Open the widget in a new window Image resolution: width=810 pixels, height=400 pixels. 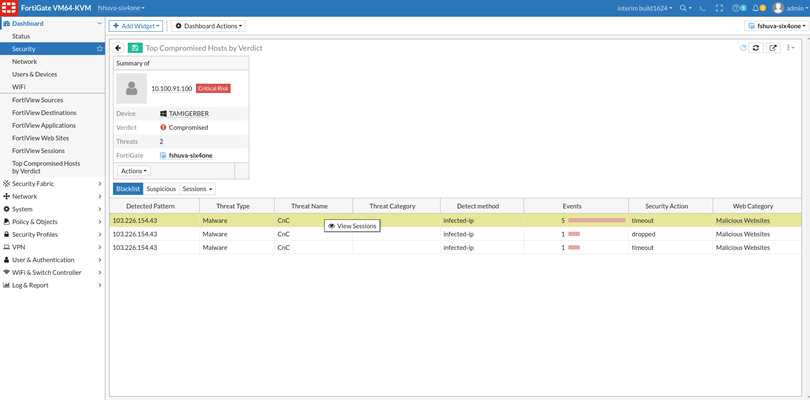[773, 48]
